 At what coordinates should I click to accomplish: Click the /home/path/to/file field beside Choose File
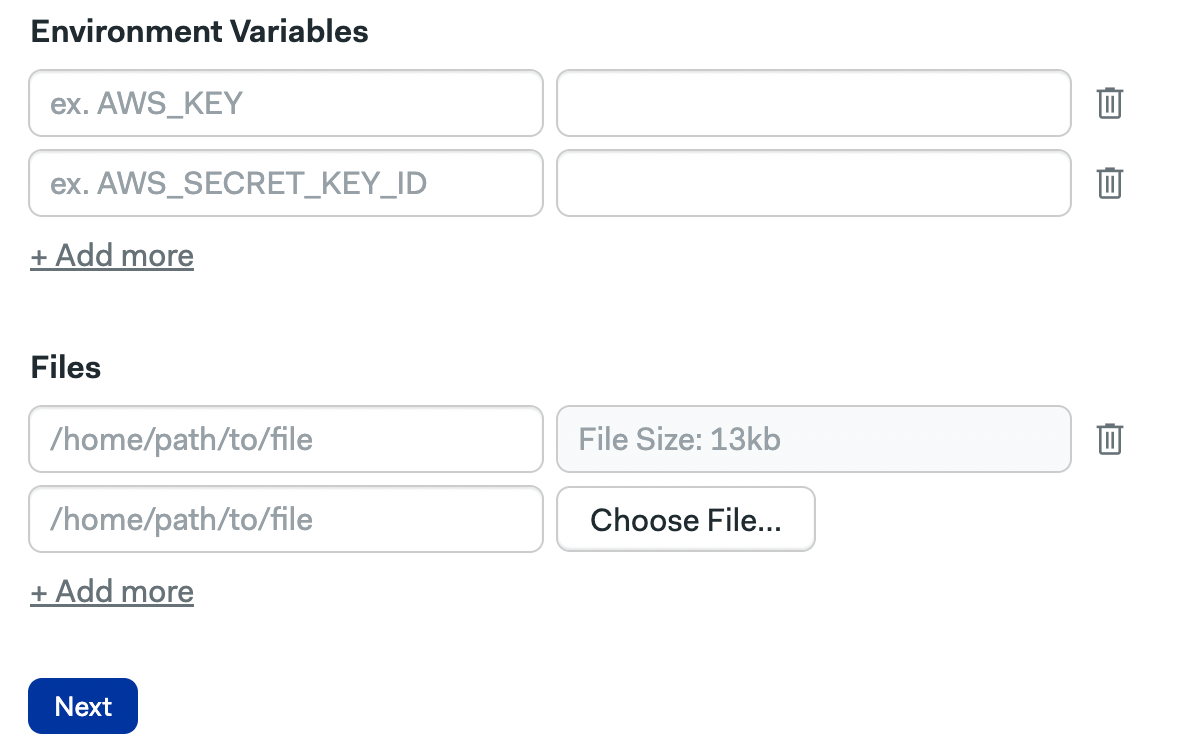click(x=286, y=519)
